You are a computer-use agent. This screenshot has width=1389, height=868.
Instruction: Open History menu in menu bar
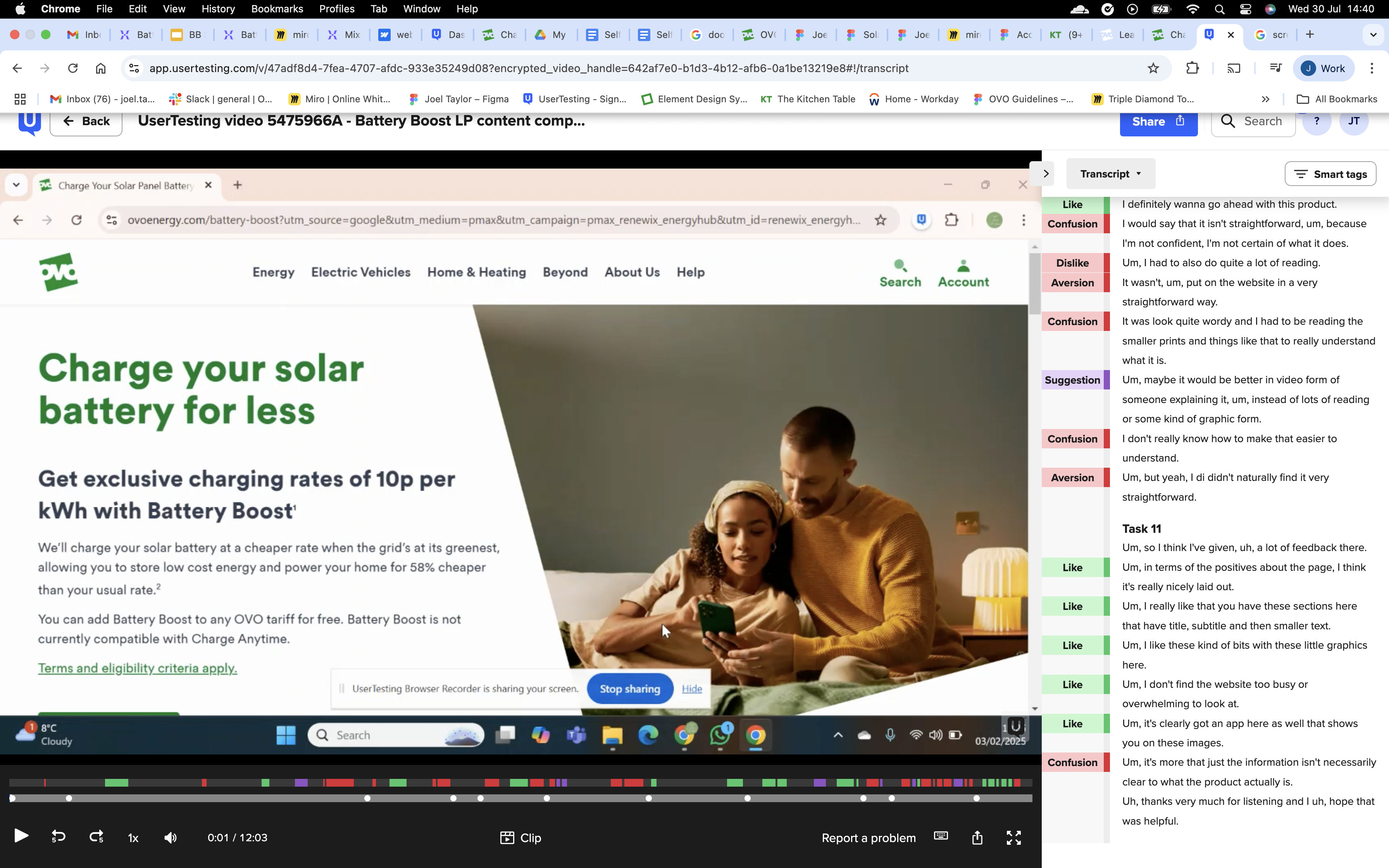tap(218, 9)
